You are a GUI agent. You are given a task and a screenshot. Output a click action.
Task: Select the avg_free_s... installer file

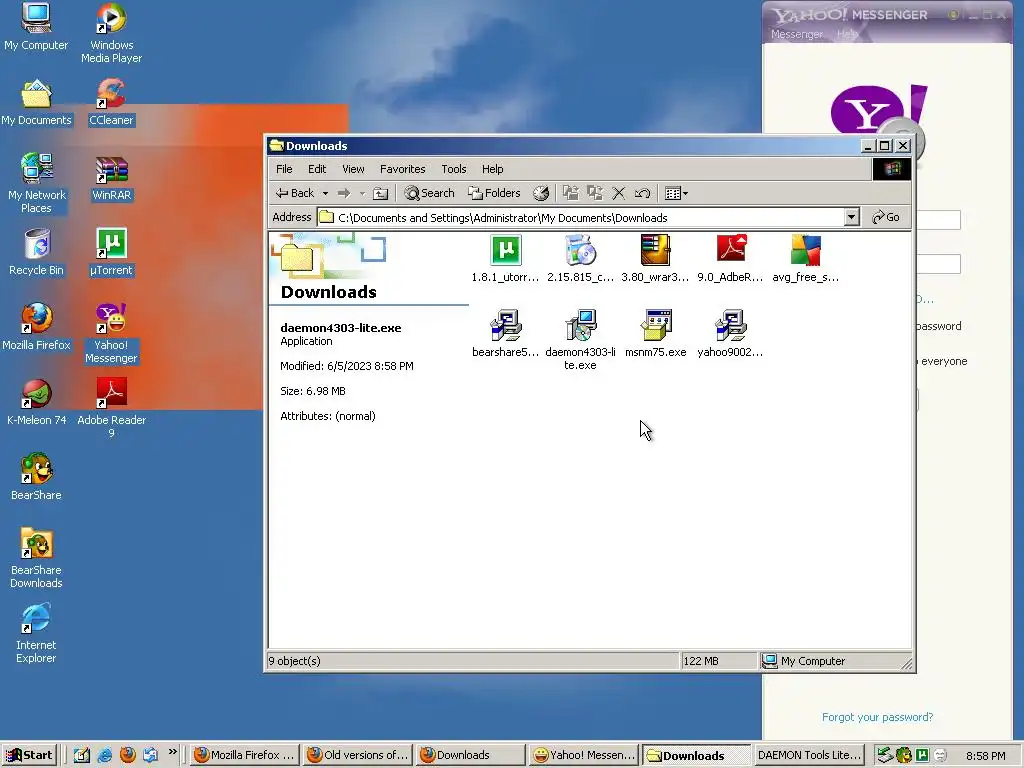tap(805, 251)
